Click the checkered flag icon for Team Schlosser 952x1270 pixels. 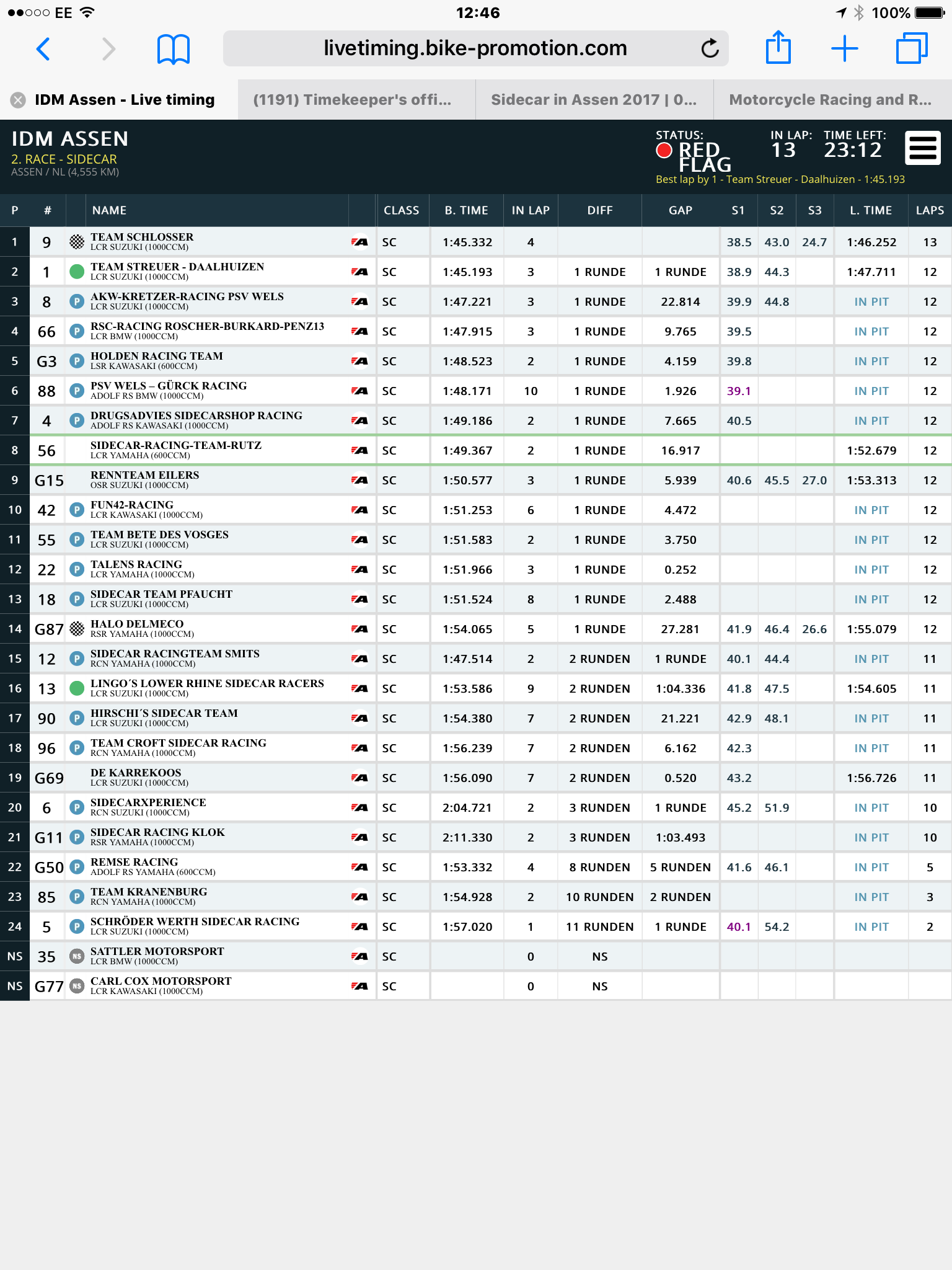point(77,242)
